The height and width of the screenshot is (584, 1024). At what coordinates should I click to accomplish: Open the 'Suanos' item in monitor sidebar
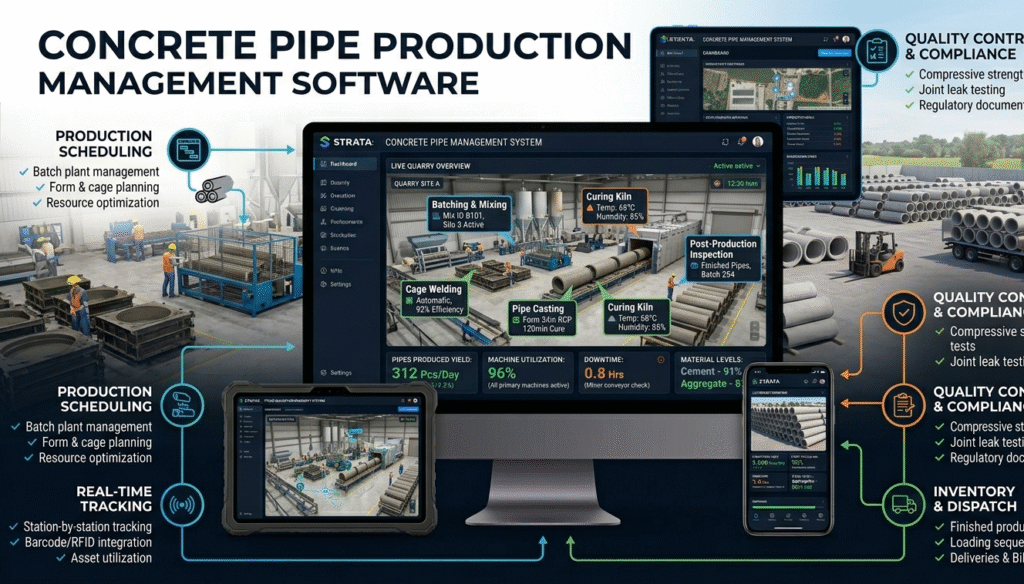334,248
